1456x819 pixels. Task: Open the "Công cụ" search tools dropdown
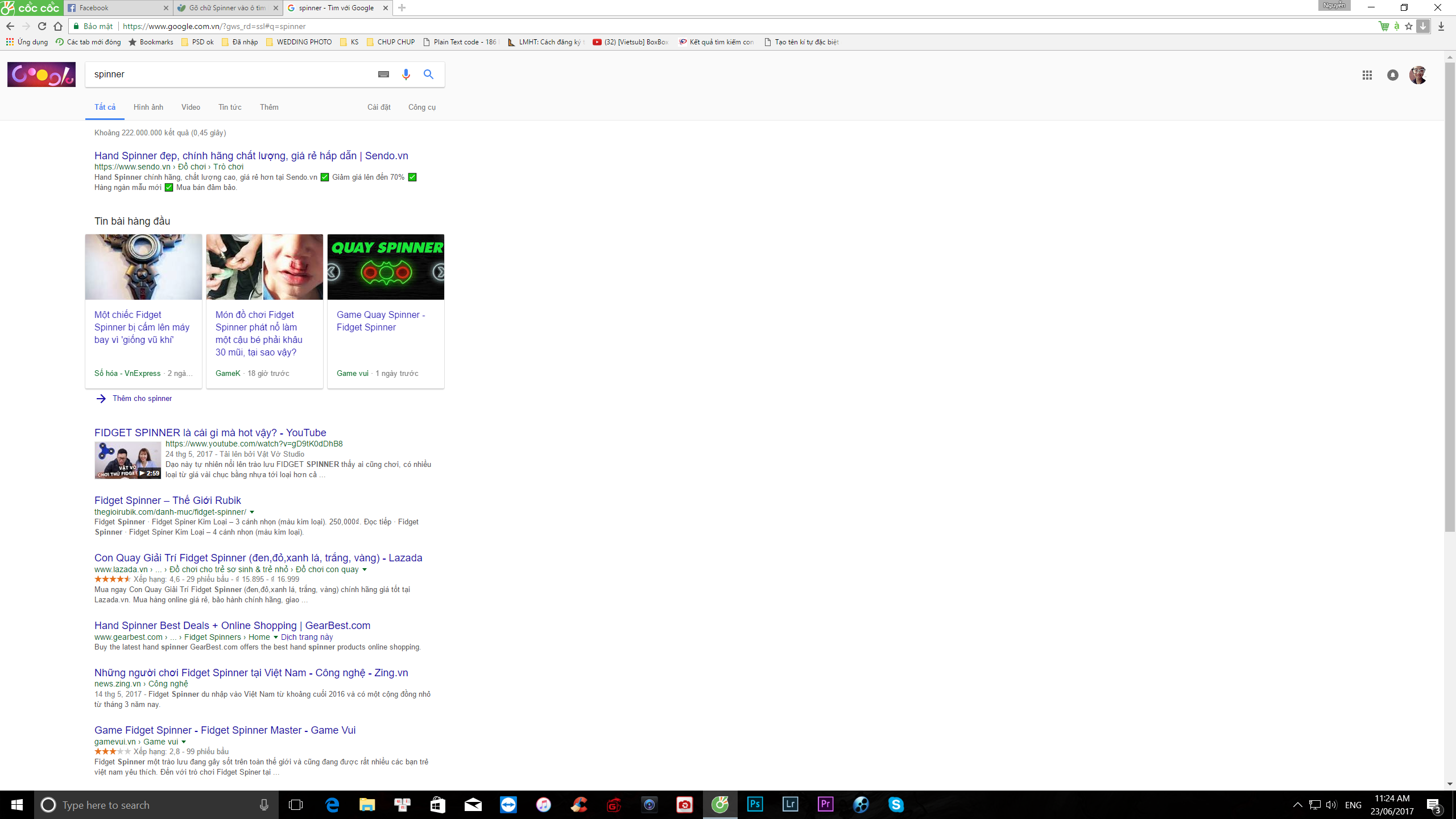click(421, 107)
